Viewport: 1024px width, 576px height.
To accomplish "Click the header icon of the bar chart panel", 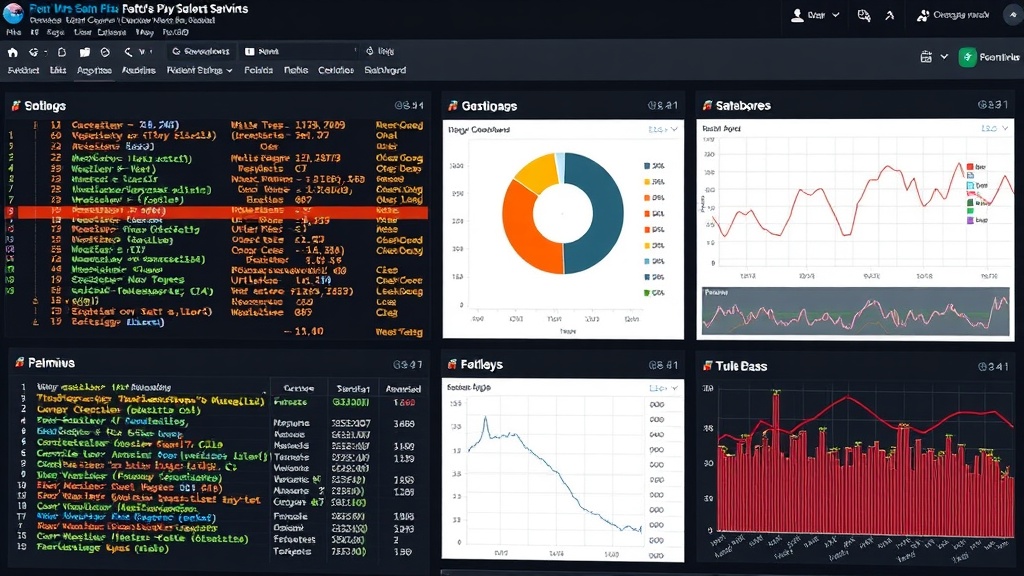I will click(x=706, y=366).
